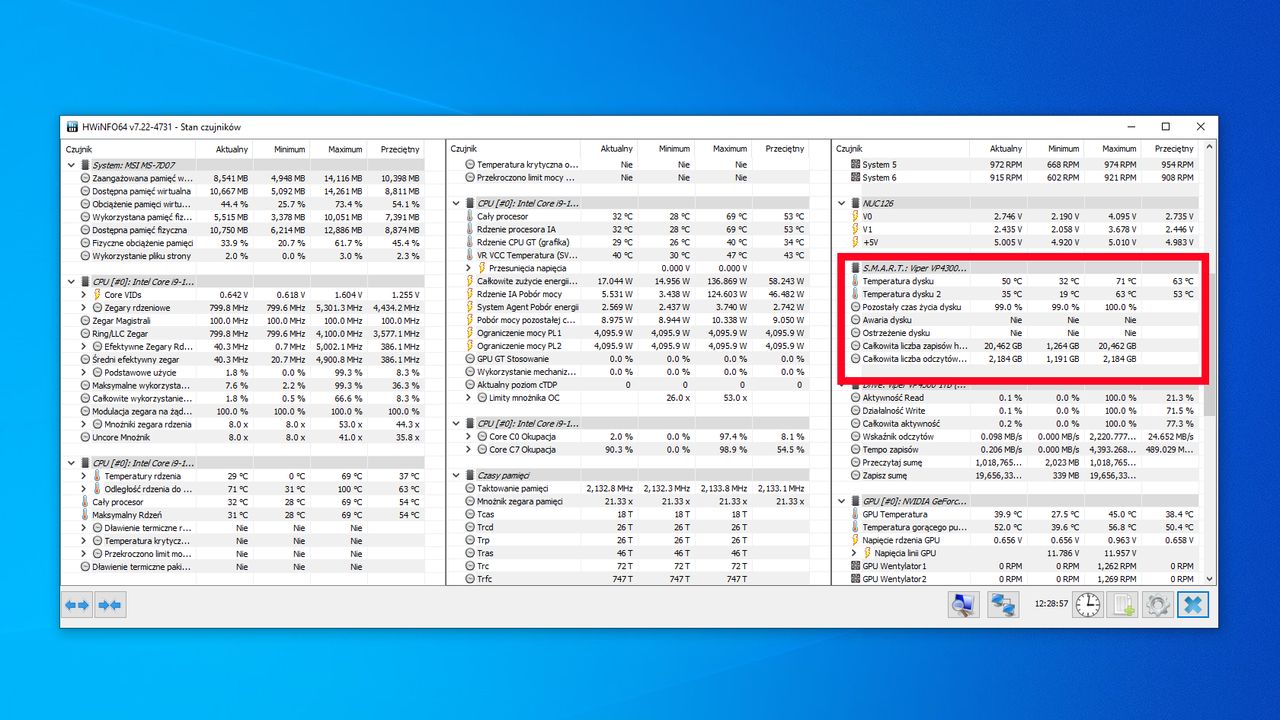Select the Ostrzeżenie dysku row
The image size is (1280, 720).
(x=1017, y=333)
